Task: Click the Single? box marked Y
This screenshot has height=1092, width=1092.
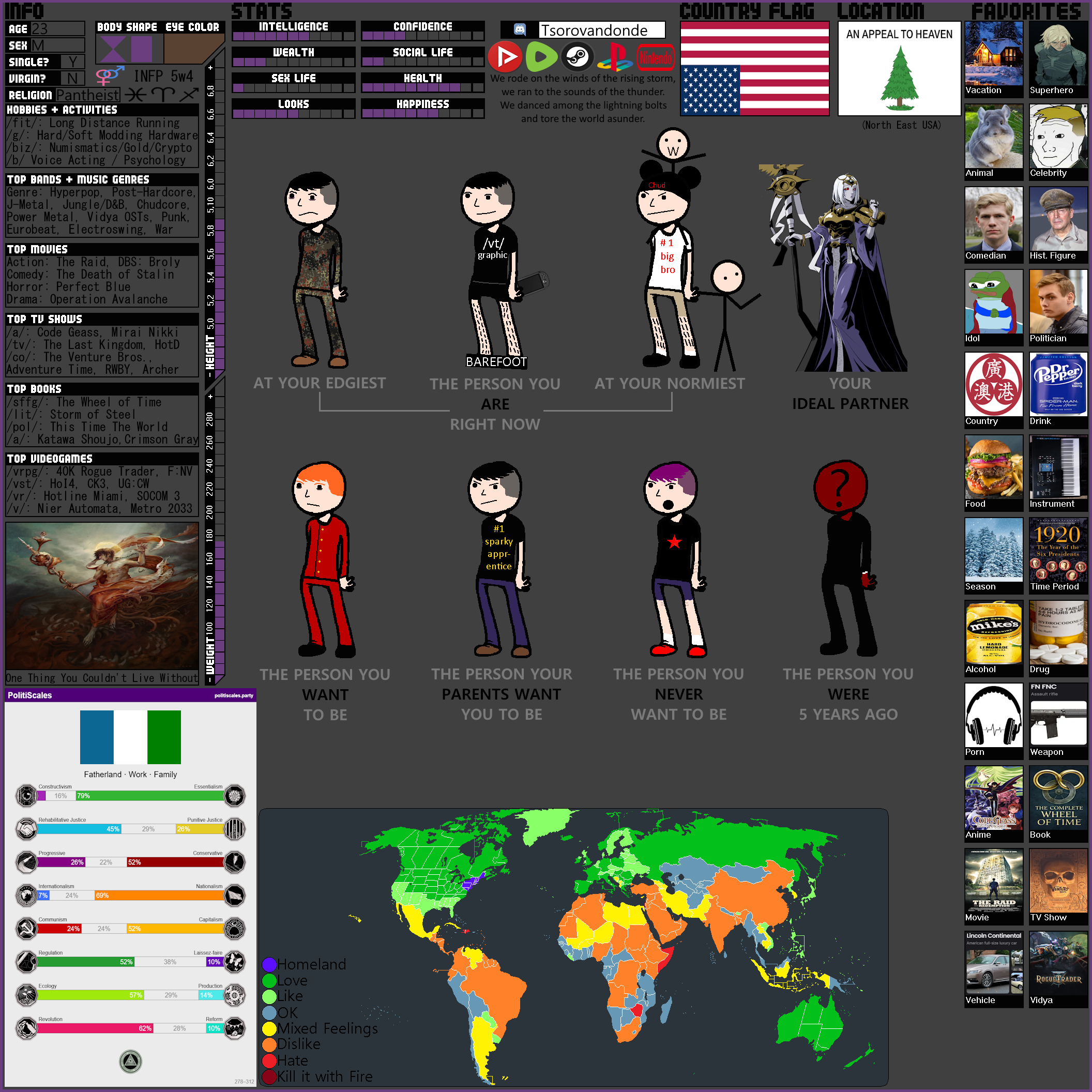Action: click(72, 62)
